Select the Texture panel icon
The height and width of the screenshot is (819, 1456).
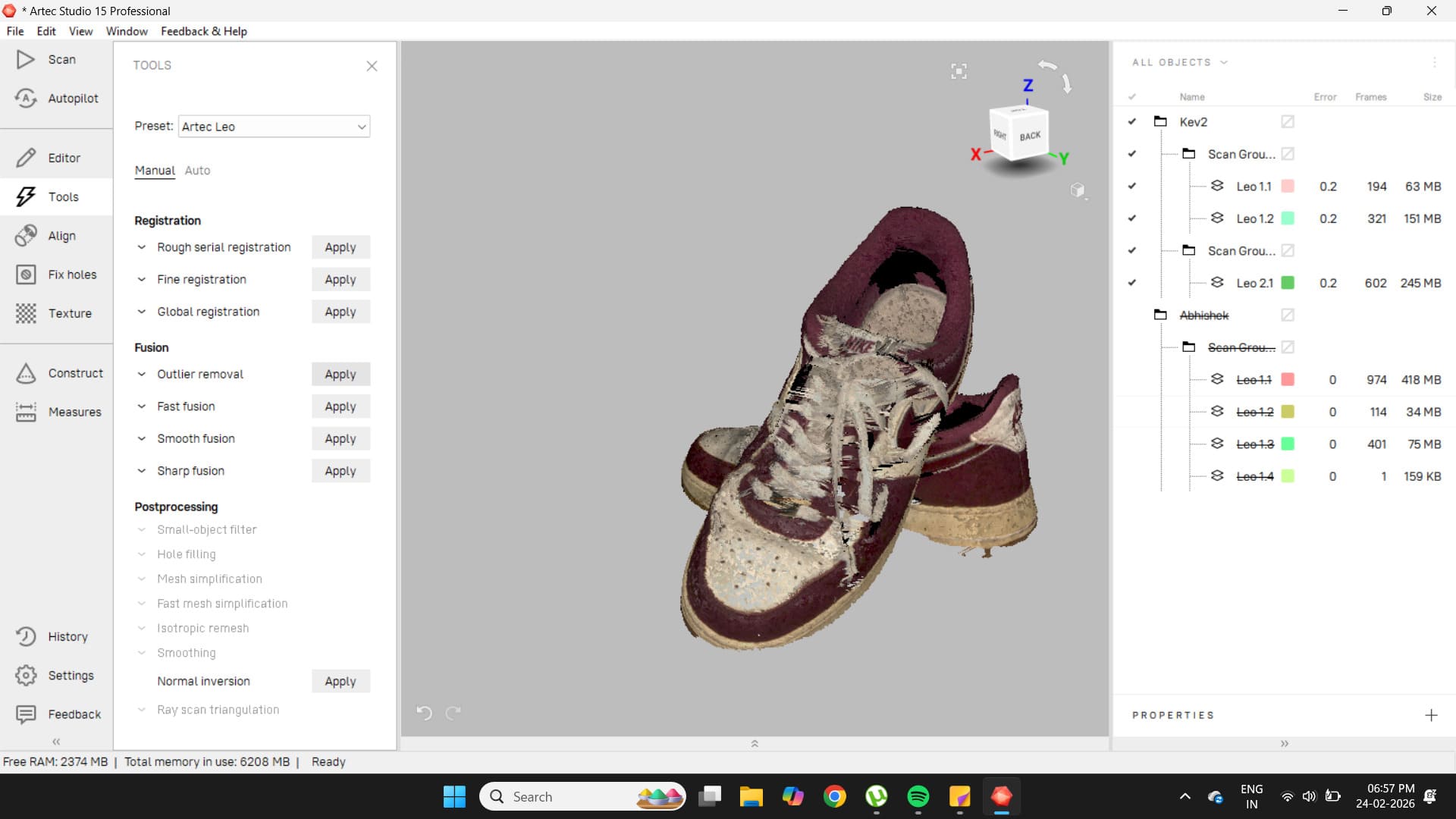[x=26, y=313]
